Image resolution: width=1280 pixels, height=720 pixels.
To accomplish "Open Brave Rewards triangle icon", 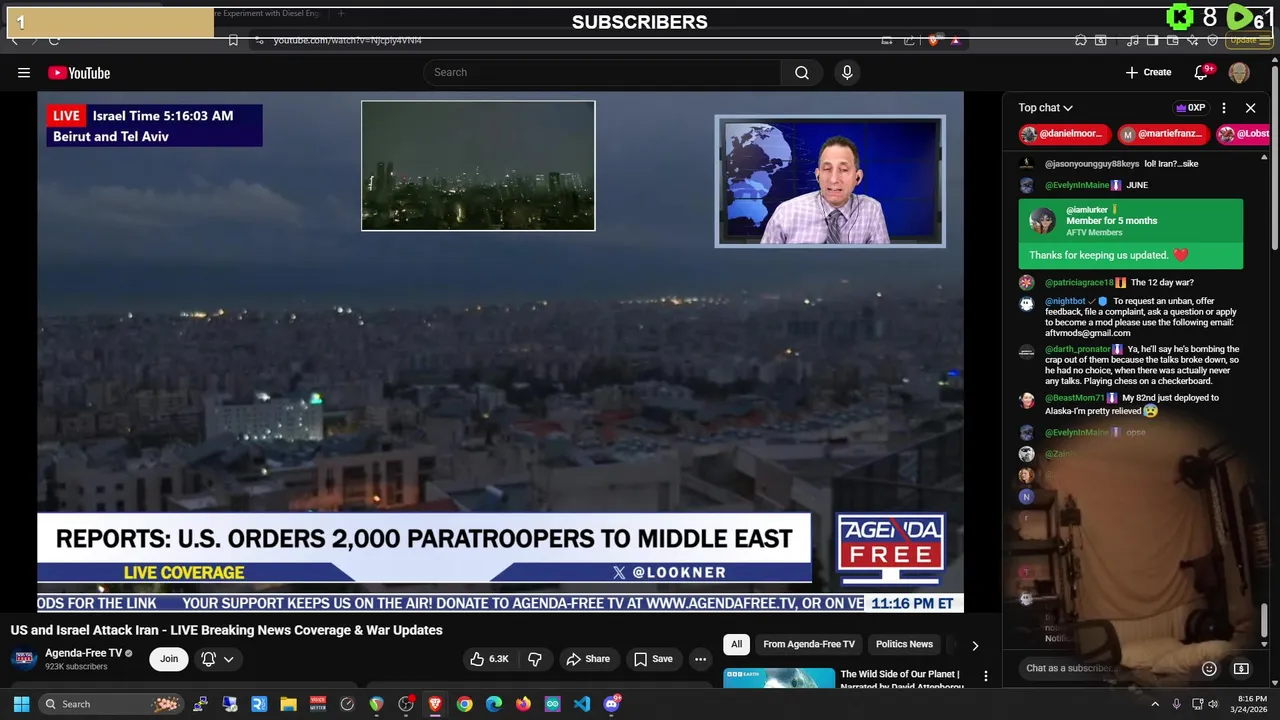I will (x=955, y=40).
